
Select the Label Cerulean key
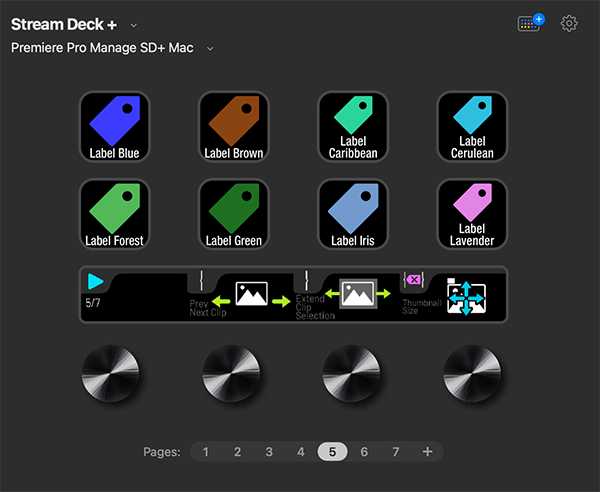(x=472, y=127)
